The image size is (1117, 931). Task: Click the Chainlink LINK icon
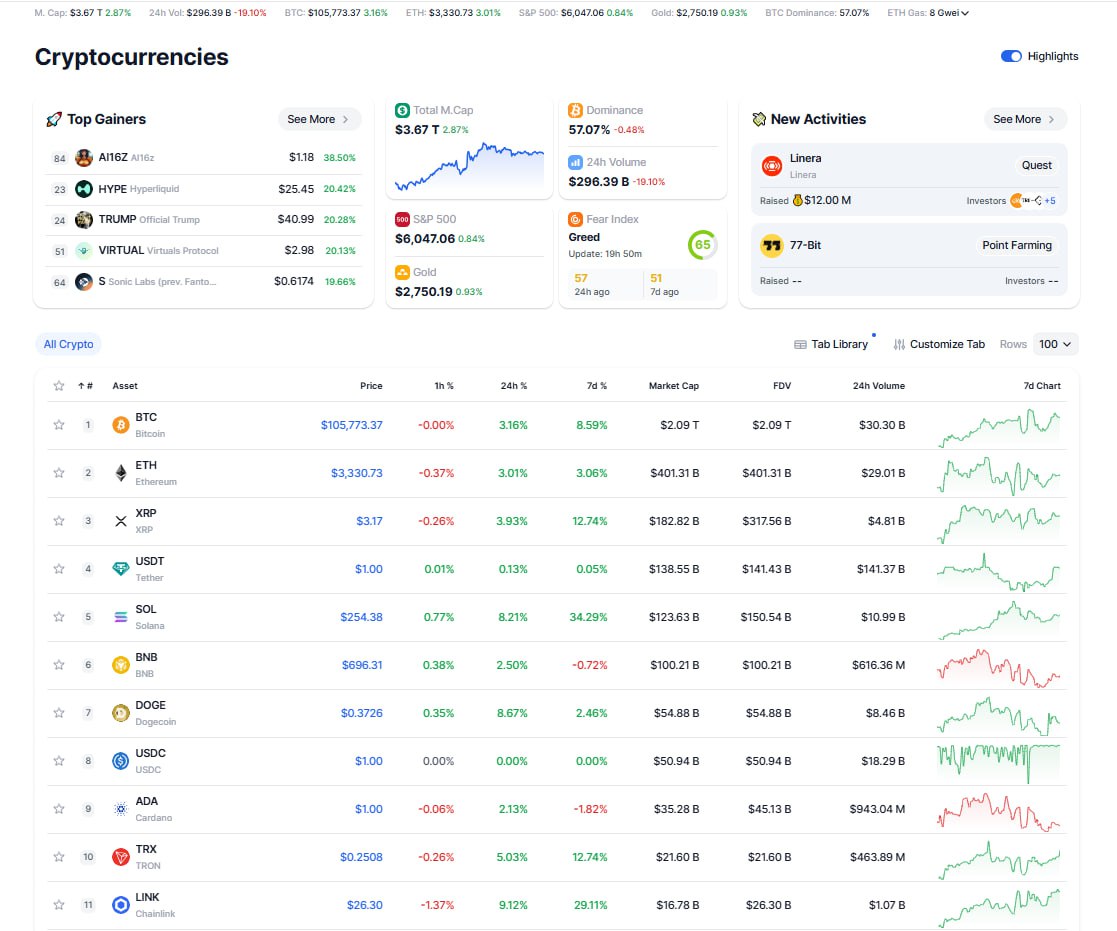click(121, 905)
